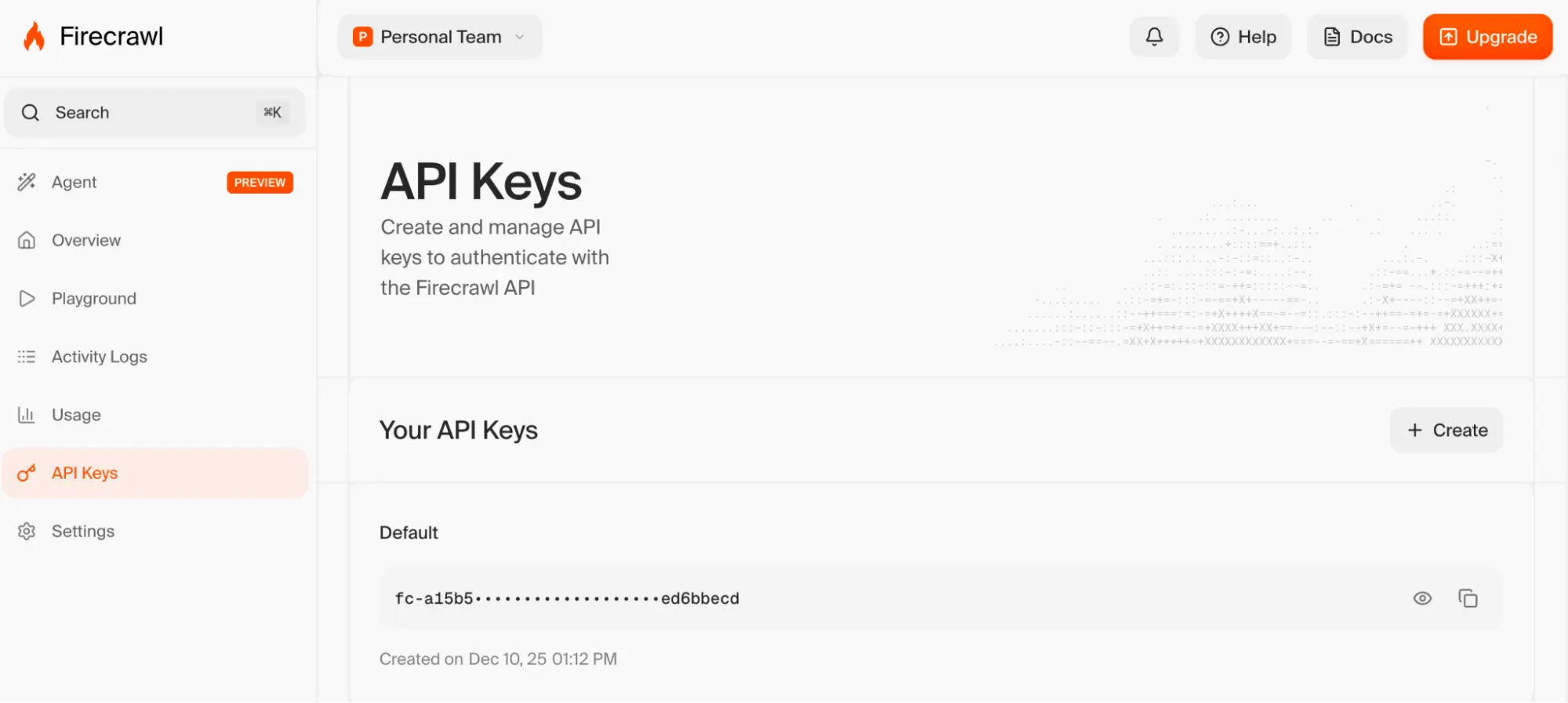Select the API Keys sidebar entry
The width and height of the screenshot is (1568, 703).
point(84,472)
